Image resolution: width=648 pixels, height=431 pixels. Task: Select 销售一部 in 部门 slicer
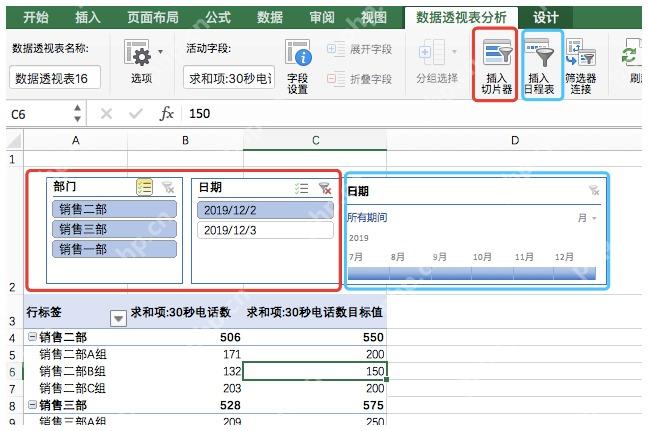point(114,249)
